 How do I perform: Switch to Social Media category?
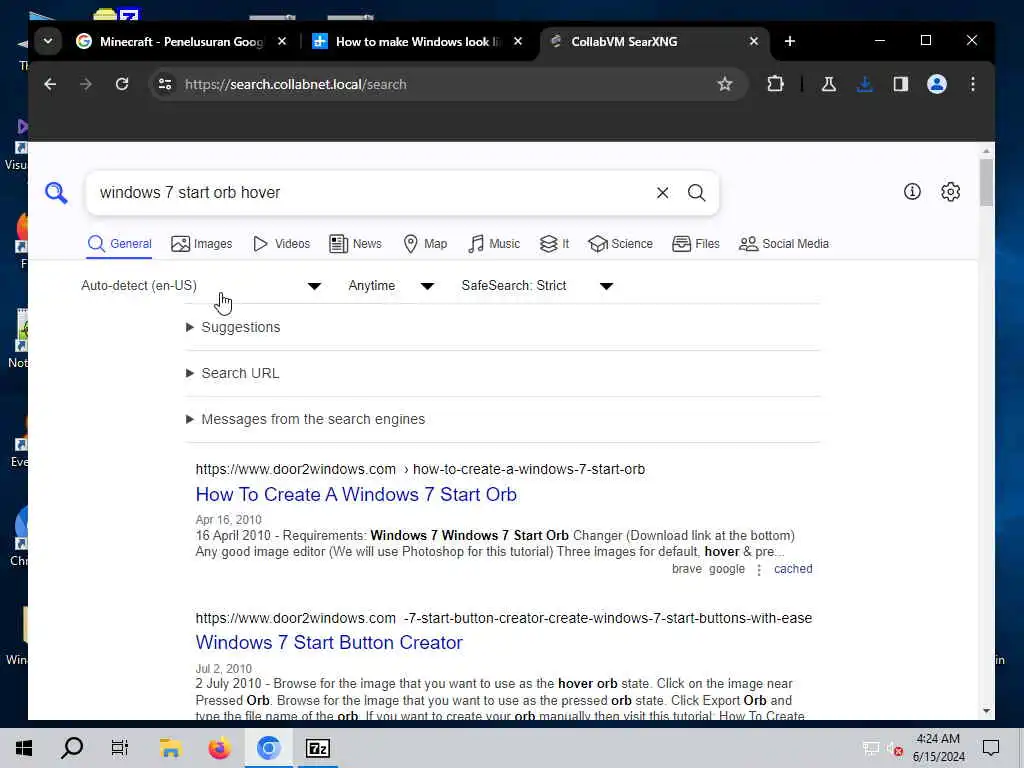click(784, 244)
